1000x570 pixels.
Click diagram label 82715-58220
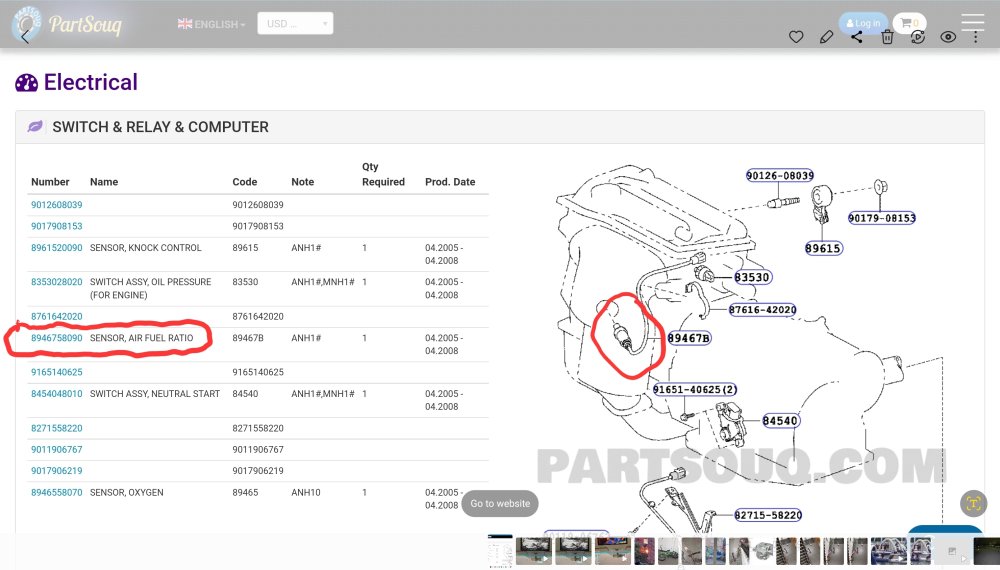coord(768,515)
